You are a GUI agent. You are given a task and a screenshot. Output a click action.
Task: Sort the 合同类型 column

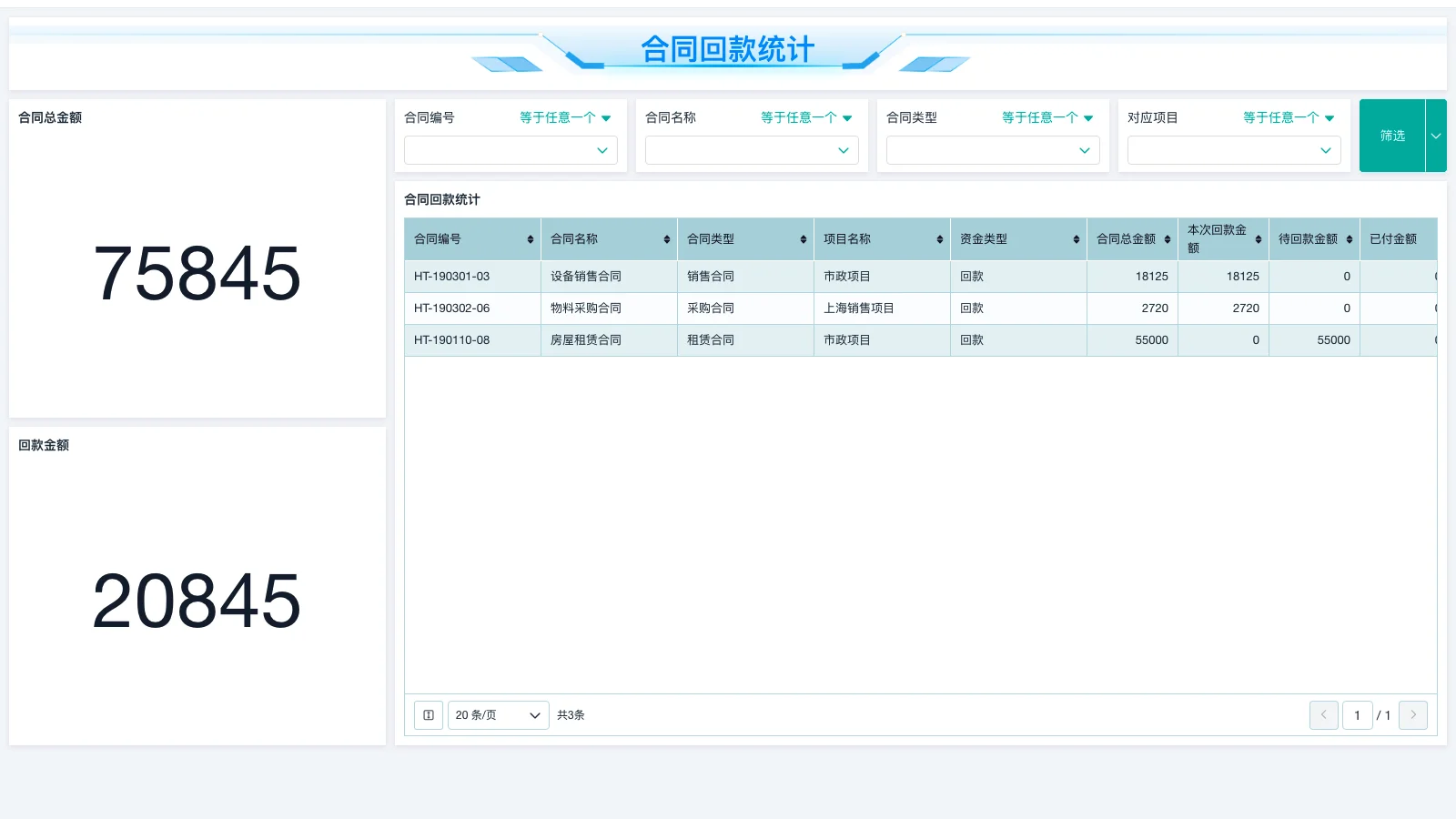pyautogui.click(x=804, y=239)
